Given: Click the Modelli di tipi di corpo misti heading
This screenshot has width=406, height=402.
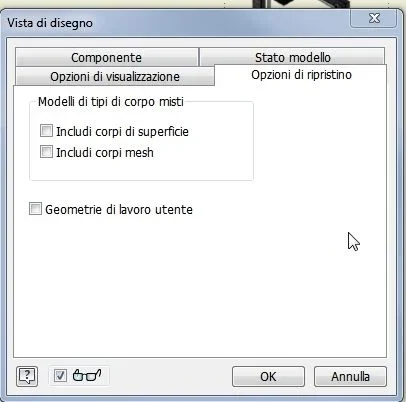Looking at the screenshot, I should (x=111, y=102).
